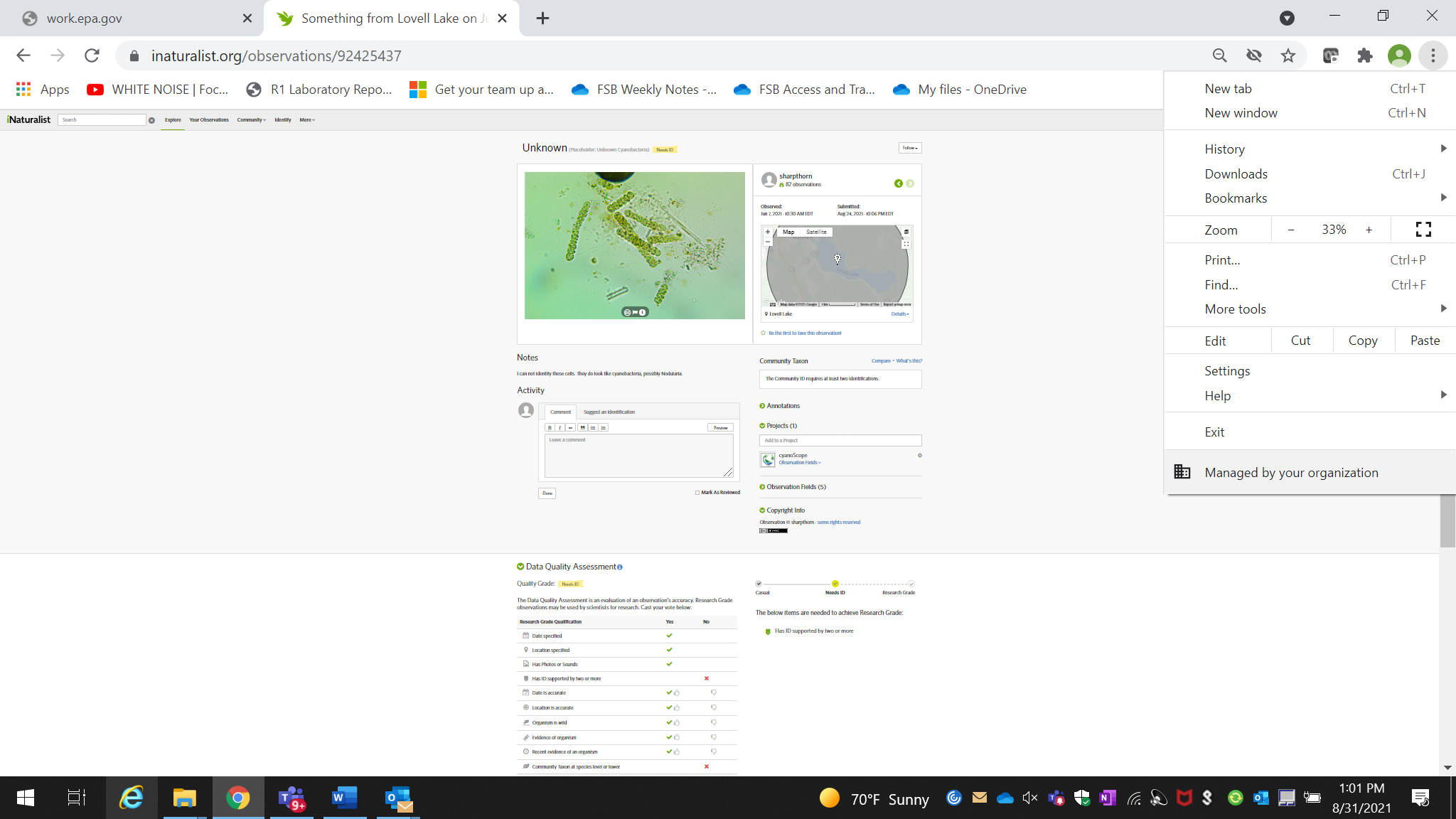Click the fullscreen icon in Zoom row
This screenshot has height=819, width=1456.
(1423, 230)
